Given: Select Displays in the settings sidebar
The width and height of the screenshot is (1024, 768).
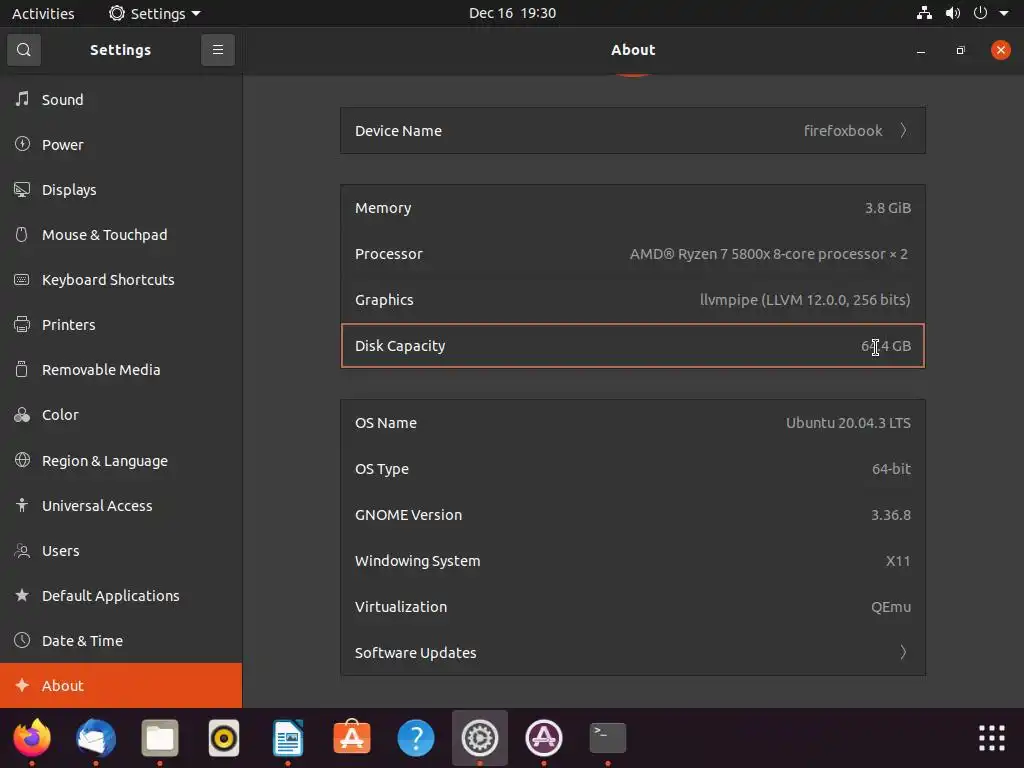Looking at the screenshot, I should 121,189.
